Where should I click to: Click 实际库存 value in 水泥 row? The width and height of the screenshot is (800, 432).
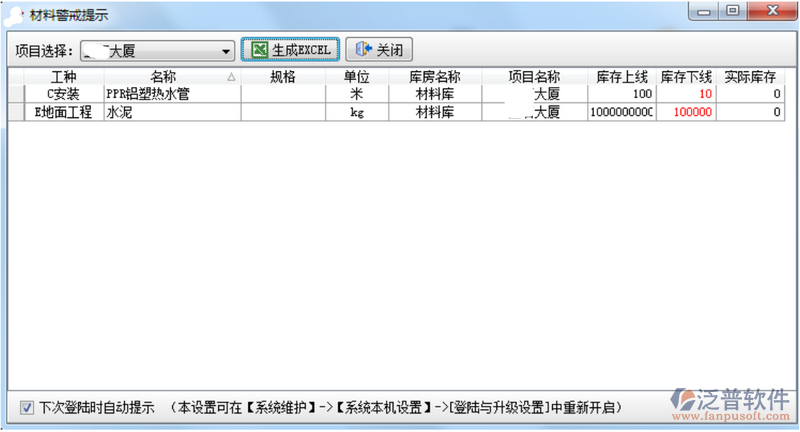[750, 112]
